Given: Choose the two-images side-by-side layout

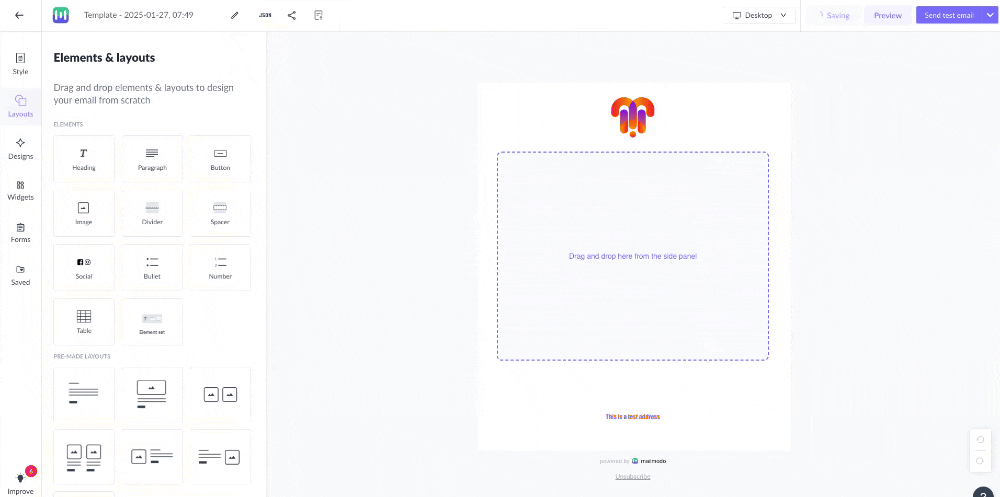Looking at the screenshot, I should point(220,394).
